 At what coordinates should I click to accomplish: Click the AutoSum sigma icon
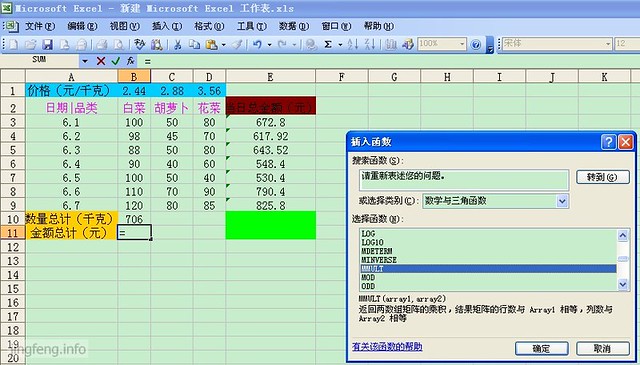pyautogui.click(x=328, y=44)
